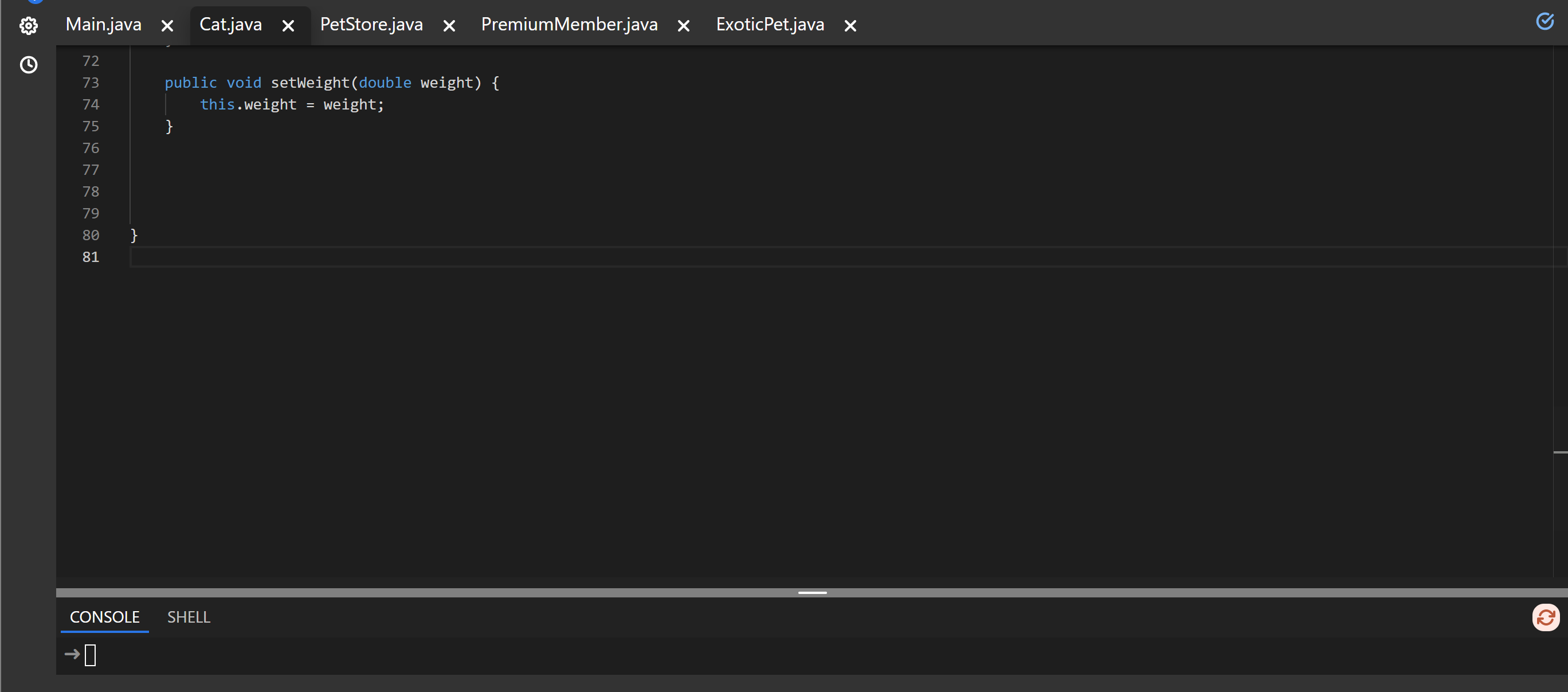Close the Main.java tab
Viewport: 1568px width, 692px height.
167,26
